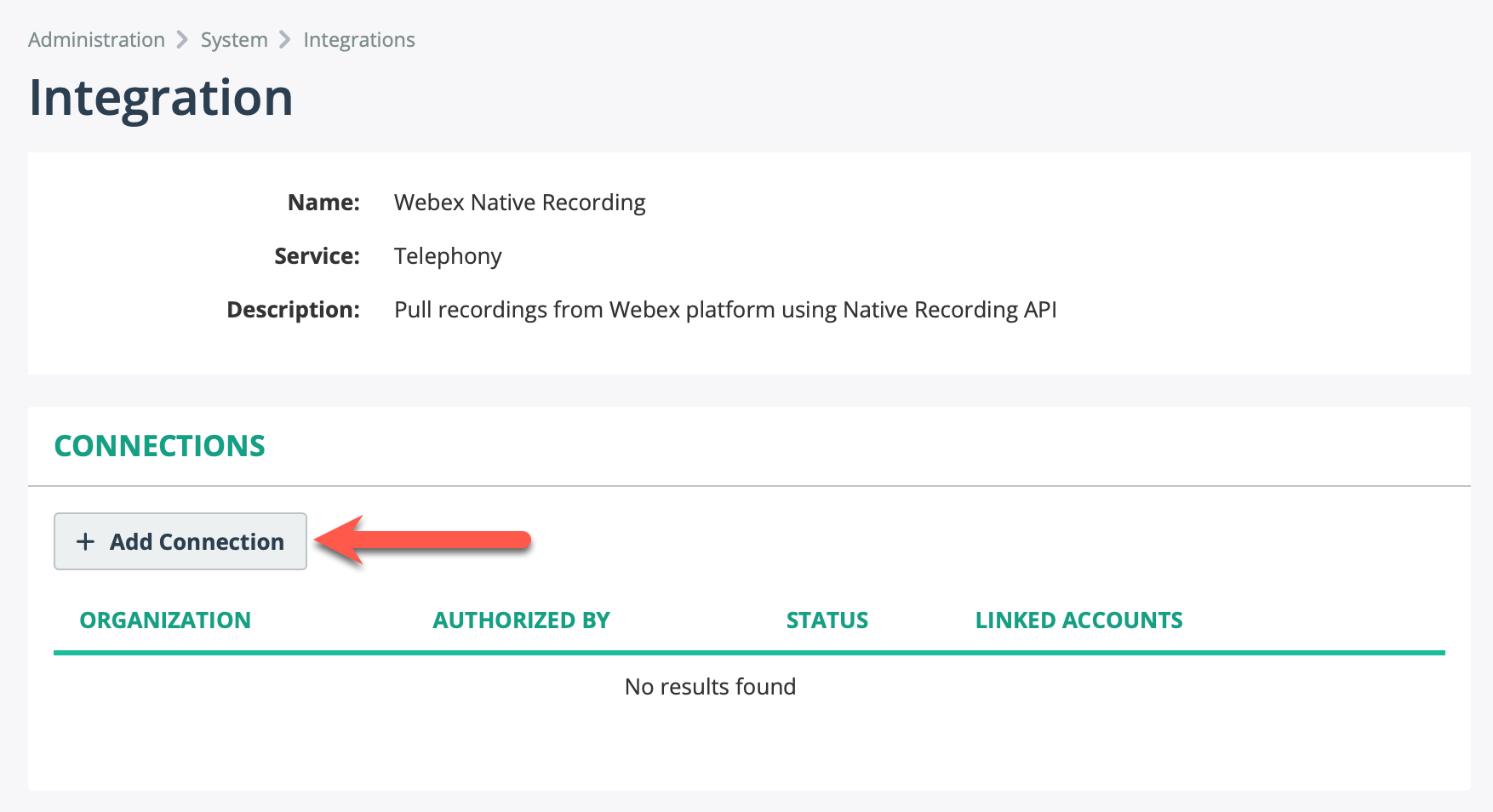Click the LINKED ACCOUNTS column header
Screen dimensions: 1493x812
[1078, 620]
